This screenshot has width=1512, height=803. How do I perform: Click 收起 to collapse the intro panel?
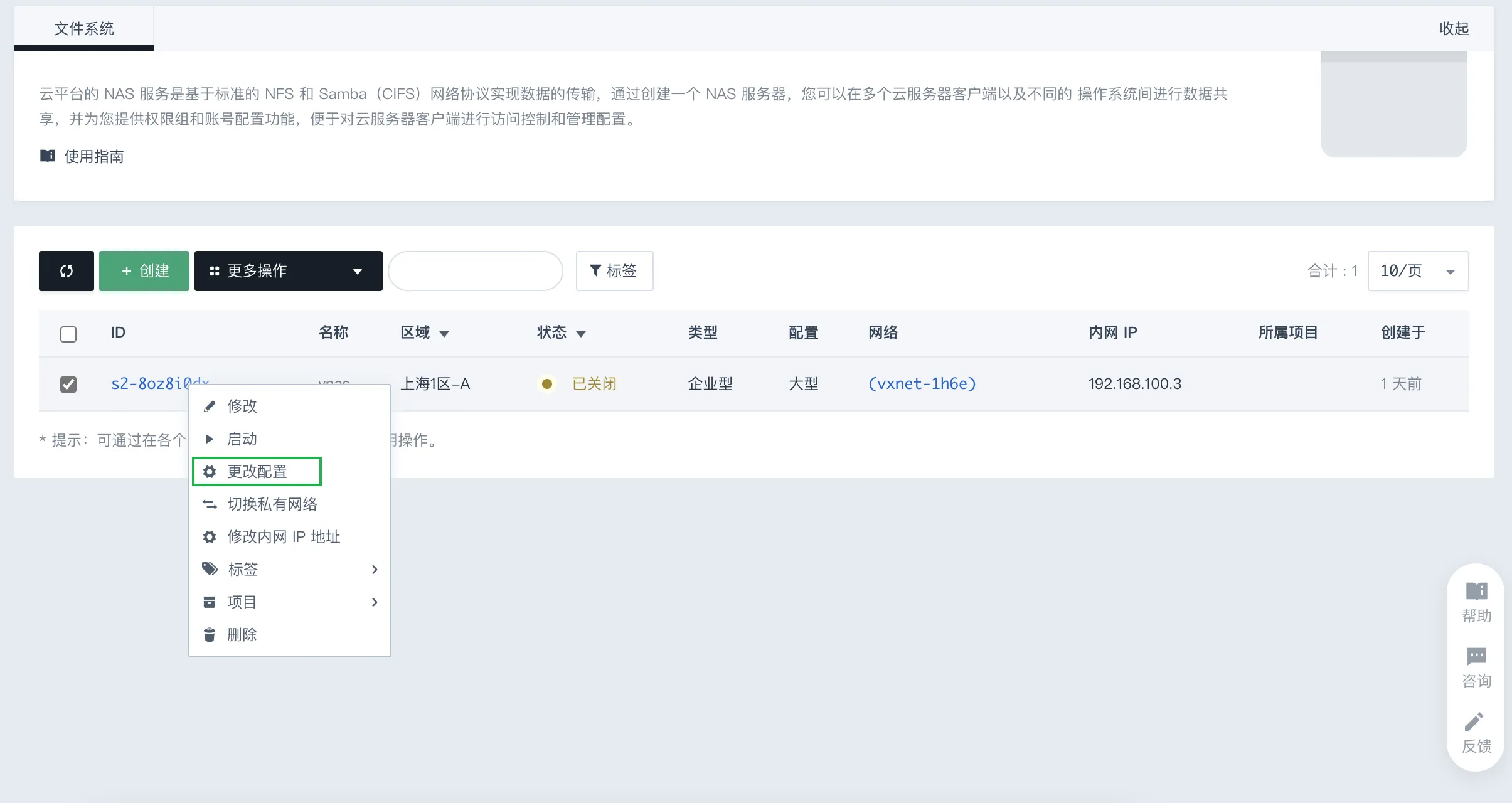click(1454, 28)
